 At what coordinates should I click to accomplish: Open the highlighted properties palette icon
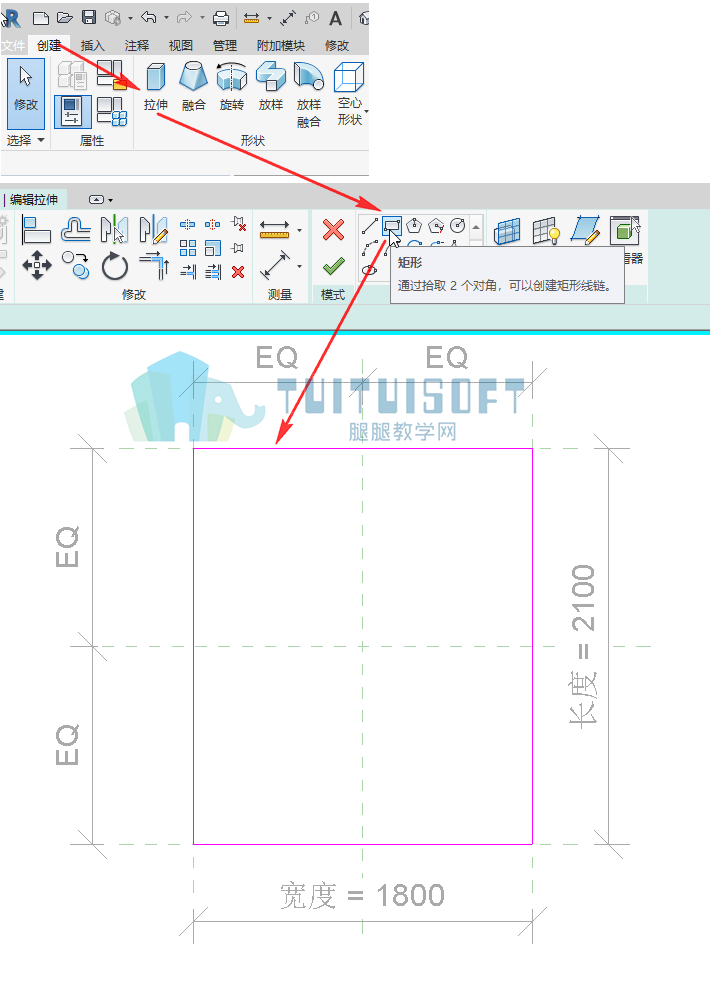[72, 111]
